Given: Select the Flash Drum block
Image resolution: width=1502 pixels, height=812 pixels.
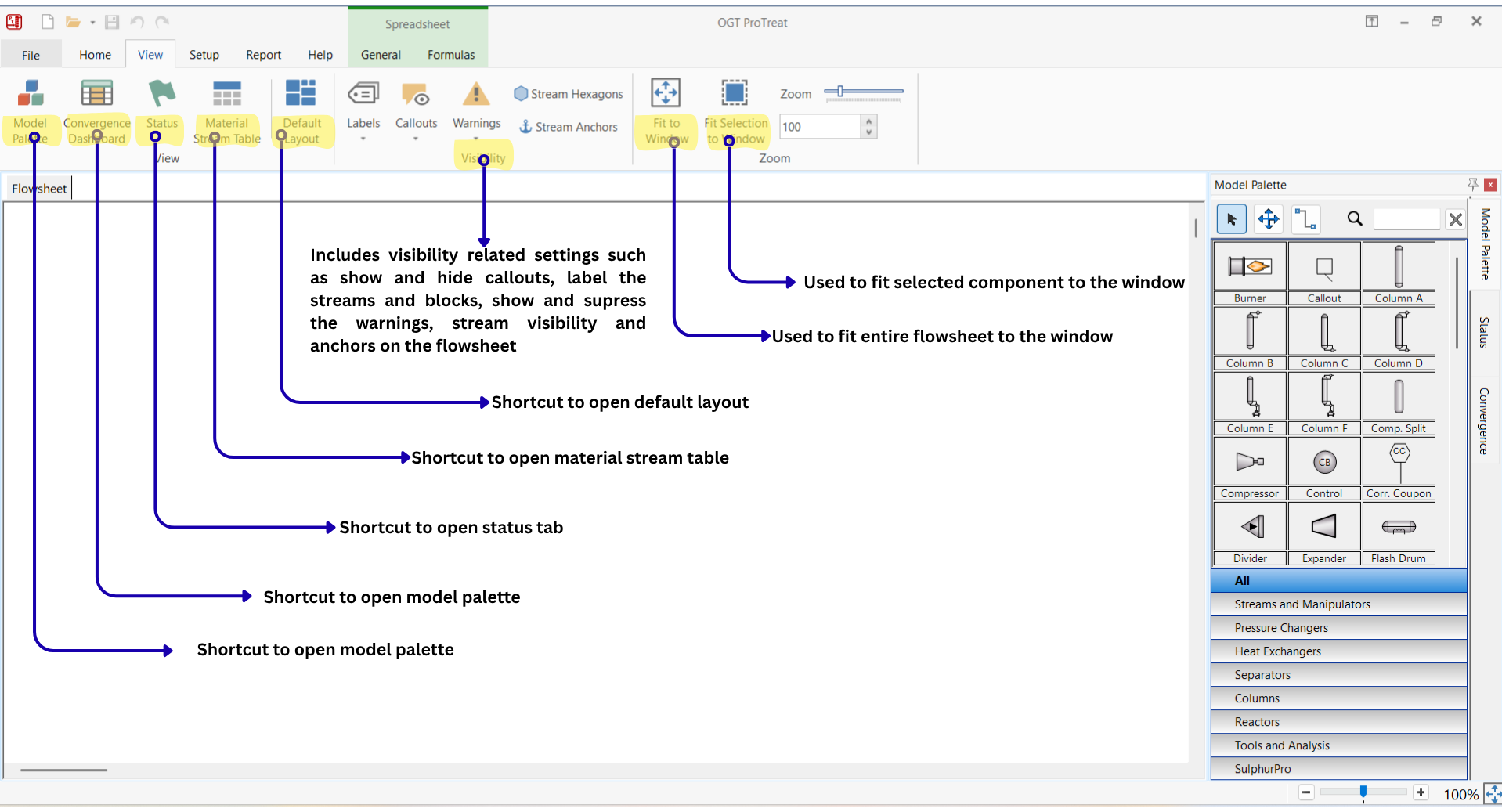Looking at the screenshot, I should 1399,532.
